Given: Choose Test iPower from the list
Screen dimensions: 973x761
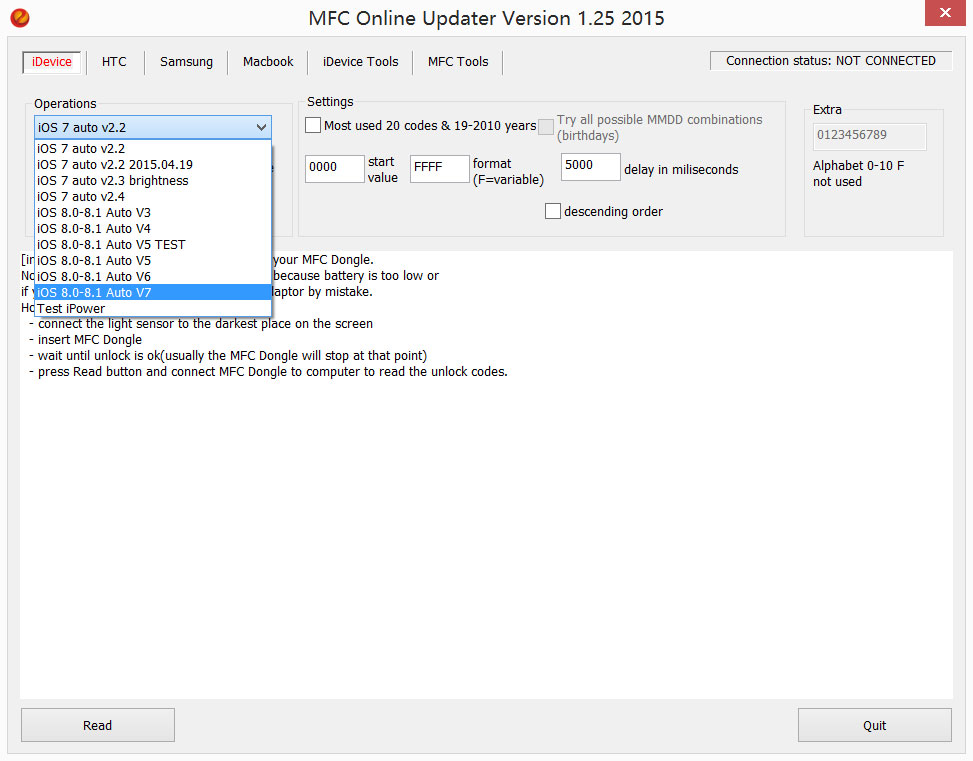Looking at the screenshot, I should click(x=153, y=308).
